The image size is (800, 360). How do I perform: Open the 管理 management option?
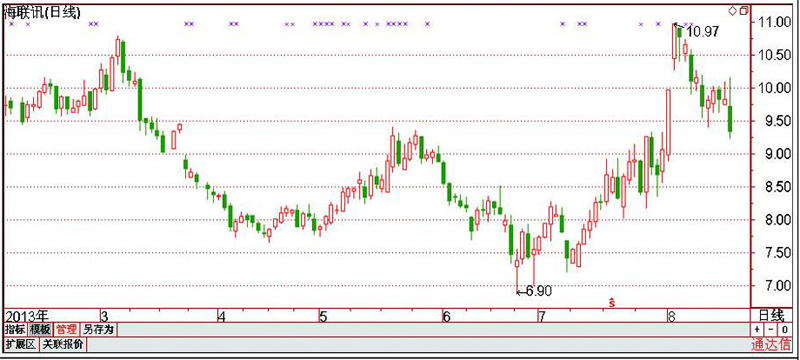click(67, 330)
